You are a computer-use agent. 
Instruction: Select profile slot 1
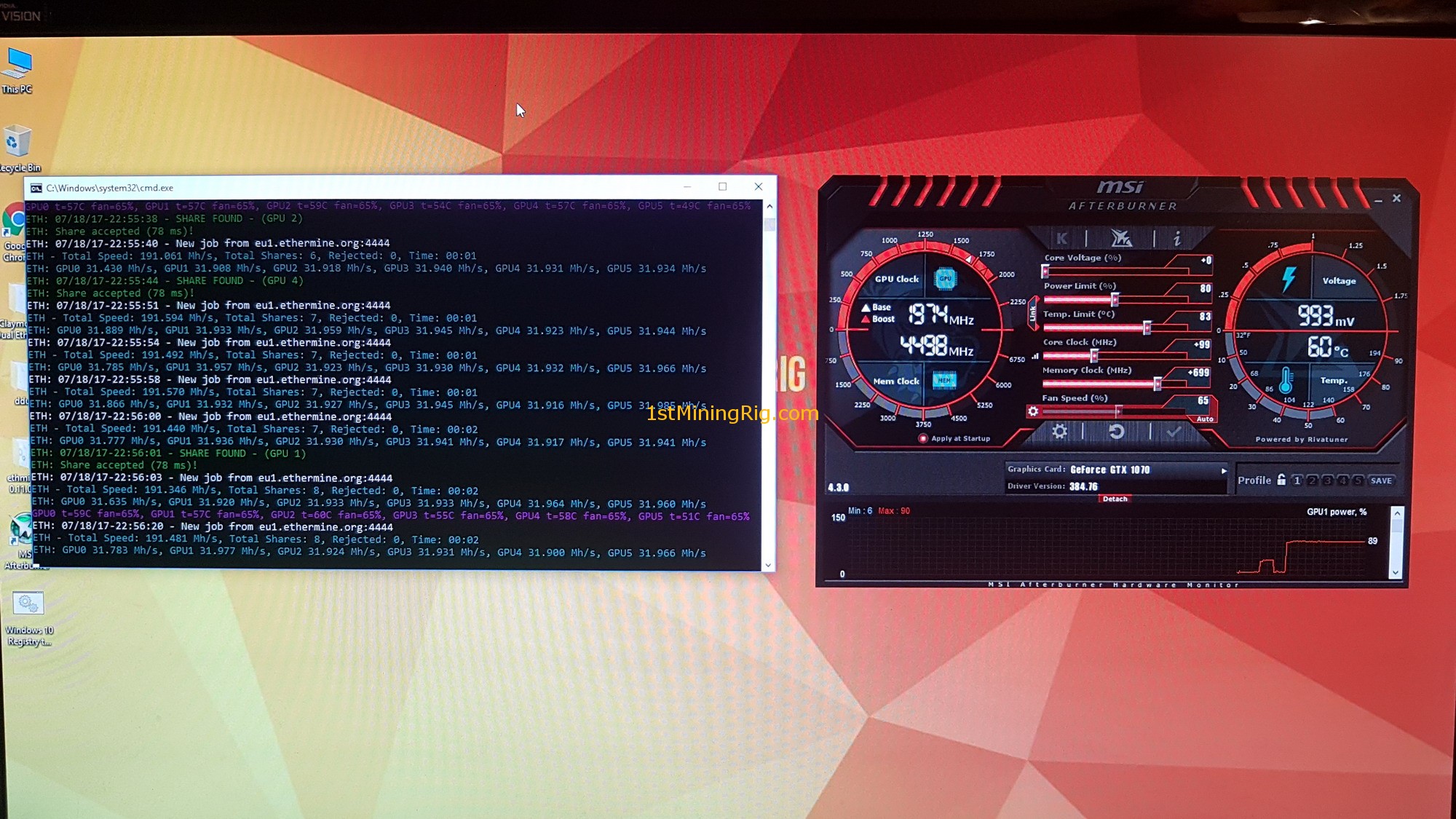pyautogui.click(x=1297, y=480)
